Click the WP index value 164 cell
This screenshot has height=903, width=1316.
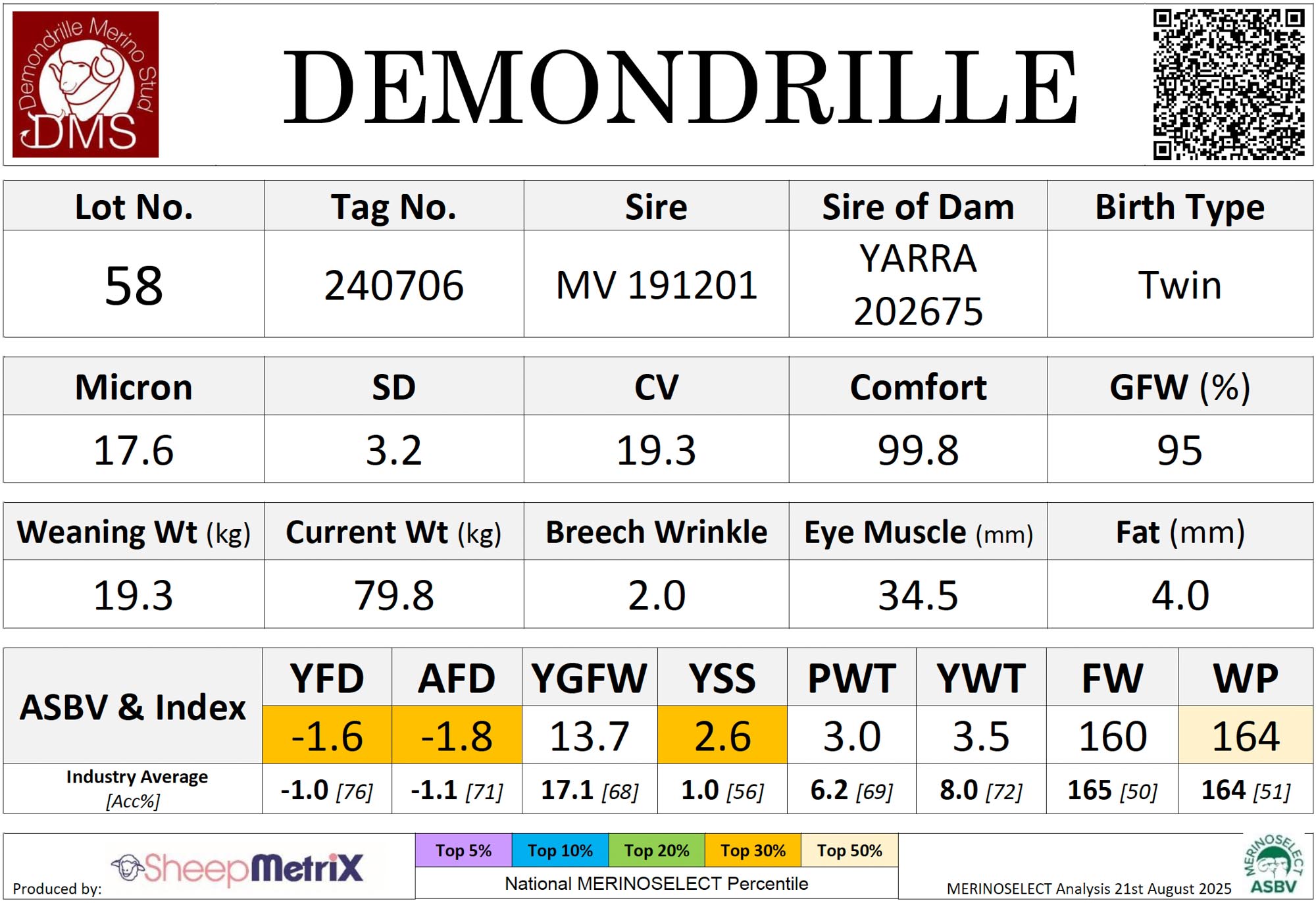(x=1246, y=735)
